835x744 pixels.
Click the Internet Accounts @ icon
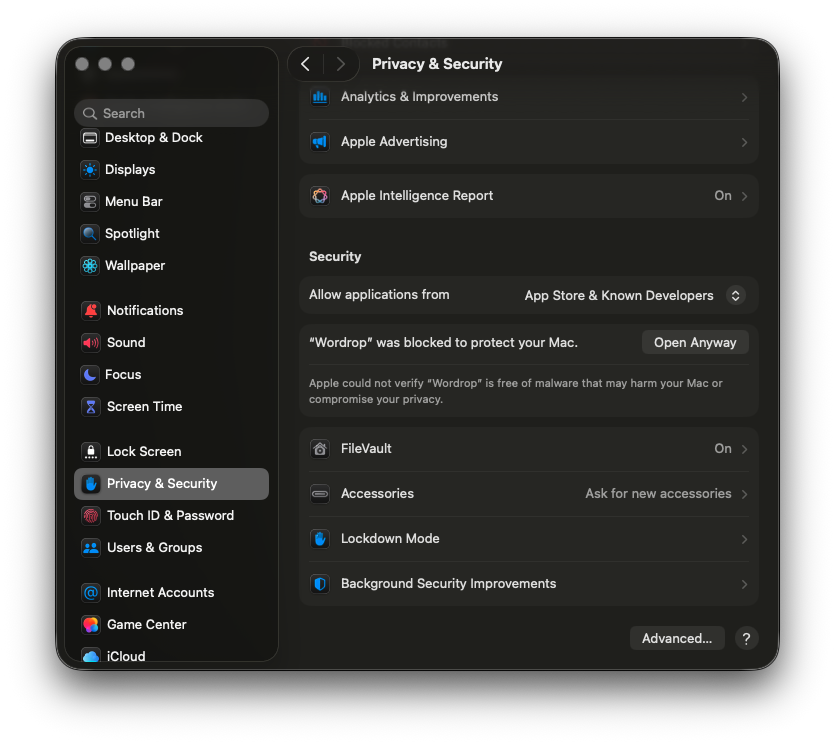click(91, 593)
